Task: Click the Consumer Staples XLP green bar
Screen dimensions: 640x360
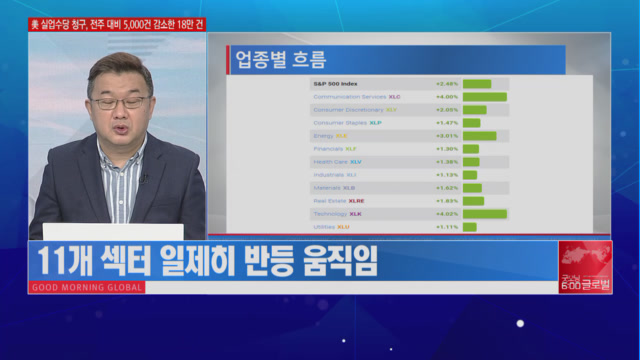Action: 471,123
